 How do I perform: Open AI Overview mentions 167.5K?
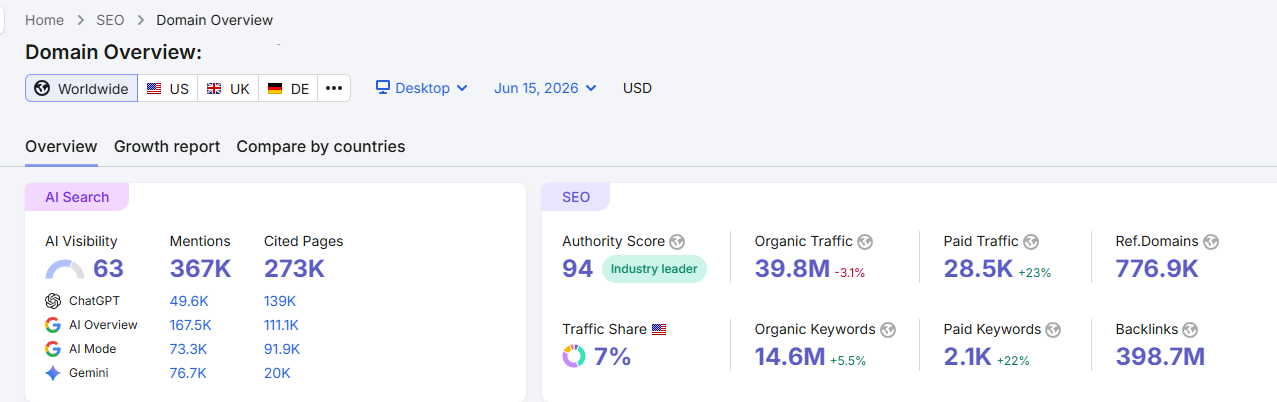pos(191,325)
